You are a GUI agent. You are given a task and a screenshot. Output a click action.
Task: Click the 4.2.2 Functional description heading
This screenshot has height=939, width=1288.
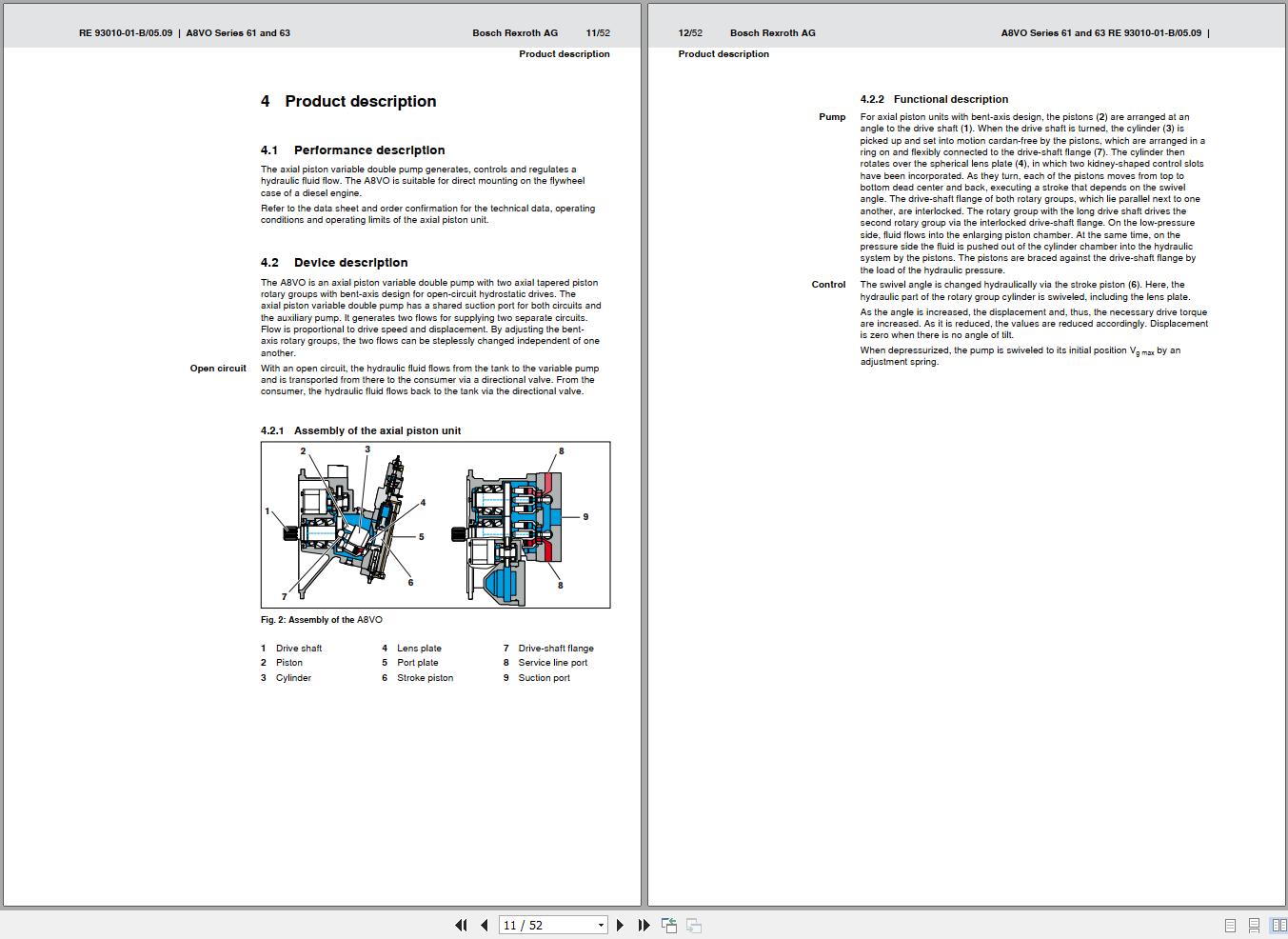point(934,99)
